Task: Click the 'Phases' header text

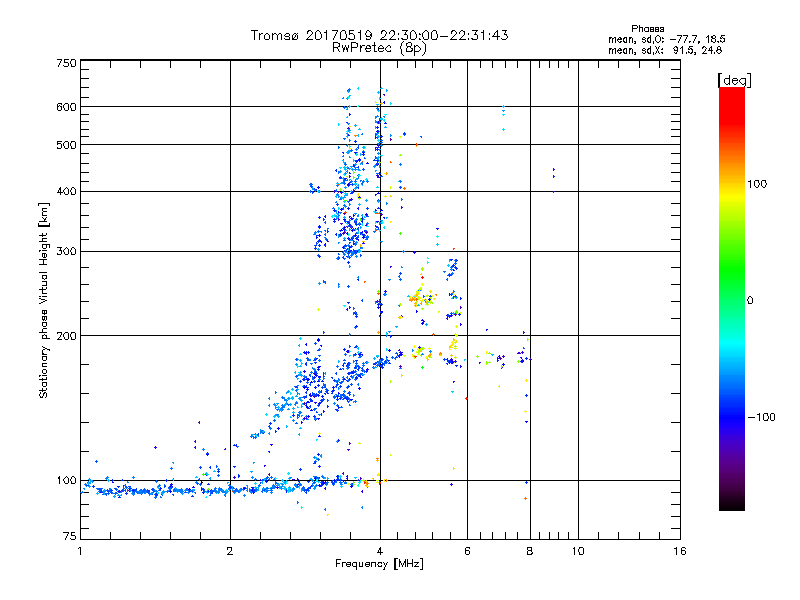Action: (x=647, y=29)
